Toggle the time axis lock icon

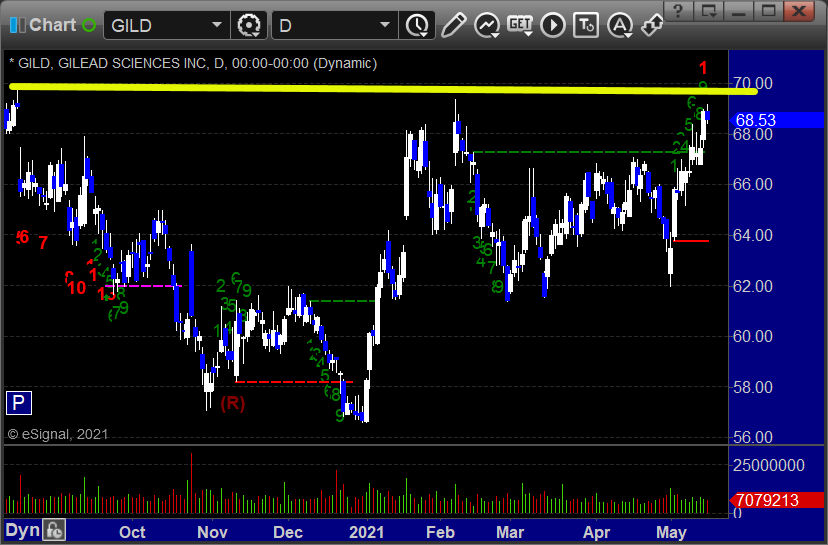tap(54, 530)
